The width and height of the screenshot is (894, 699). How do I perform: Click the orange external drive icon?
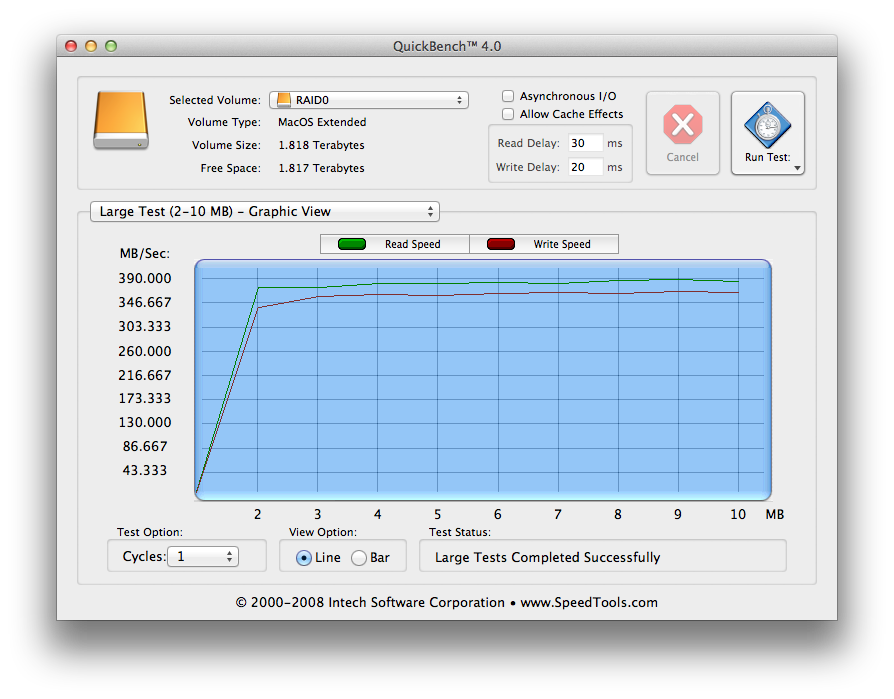click(x=121, y=120)
